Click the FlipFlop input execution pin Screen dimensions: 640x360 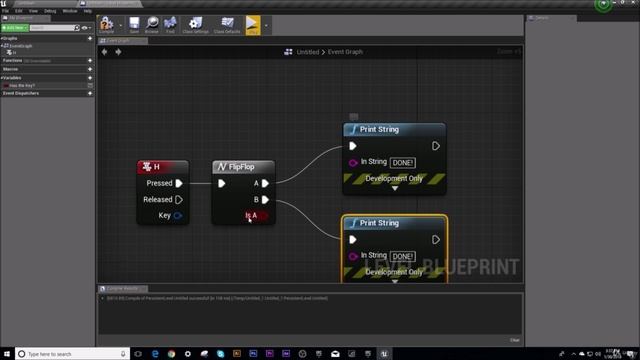(222, 183)
